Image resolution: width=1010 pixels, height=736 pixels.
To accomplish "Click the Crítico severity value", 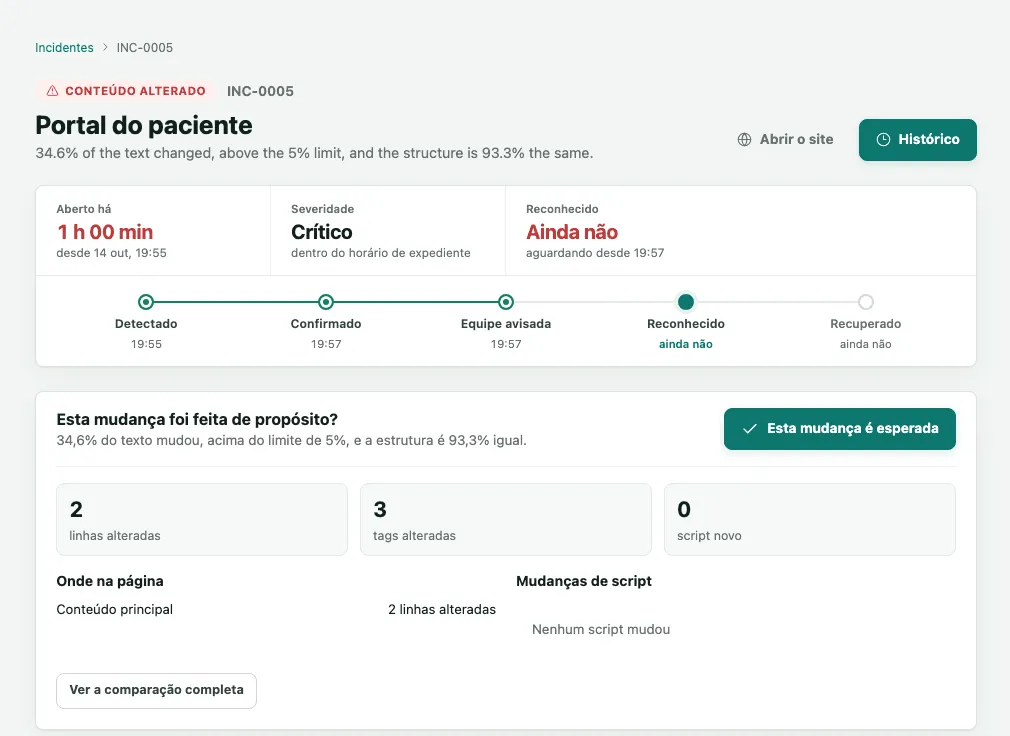I will click(x=321, y=232).
